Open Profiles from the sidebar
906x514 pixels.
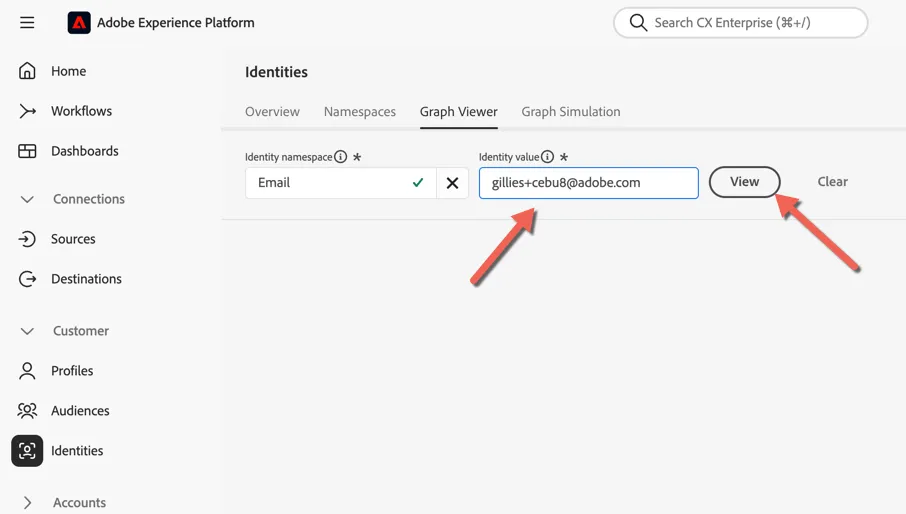72,371
